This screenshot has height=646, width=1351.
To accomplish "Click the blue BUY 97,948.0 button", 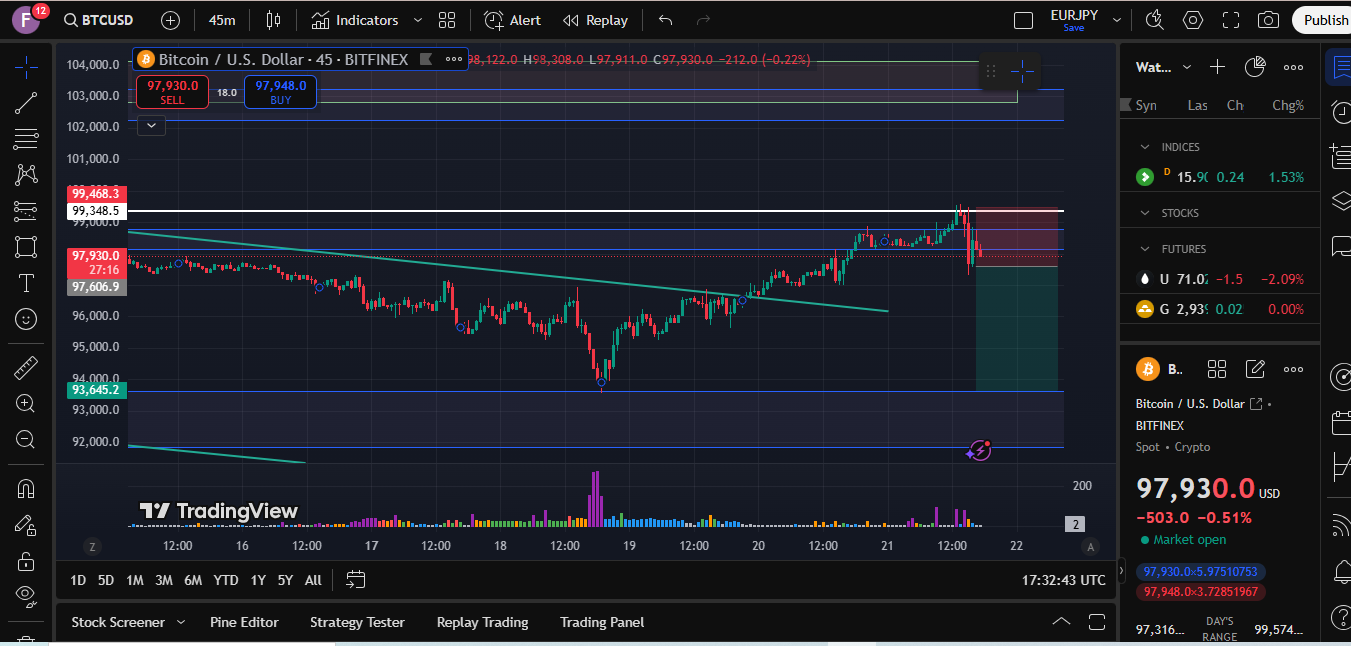I will (280, 92).
